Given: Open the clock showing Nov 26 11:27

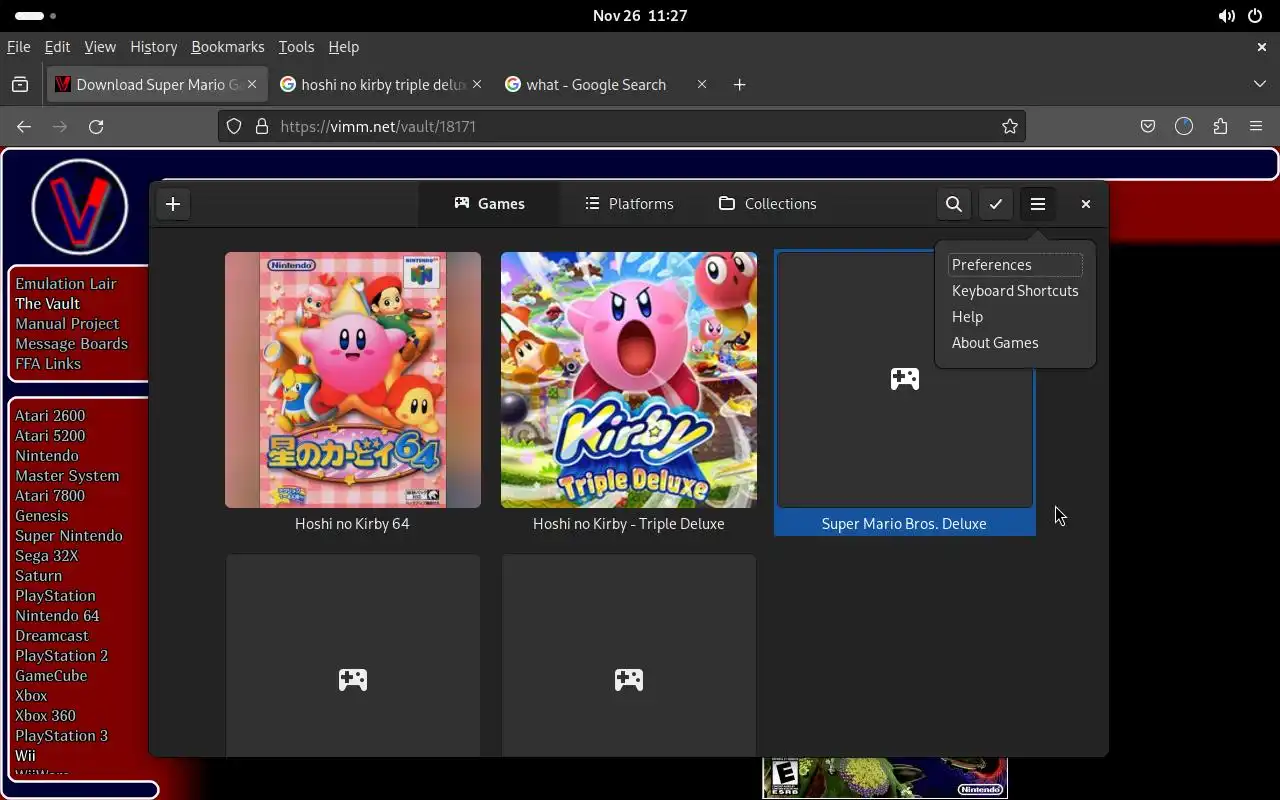Looking at the screenshot, I should (x=640, y=16).
